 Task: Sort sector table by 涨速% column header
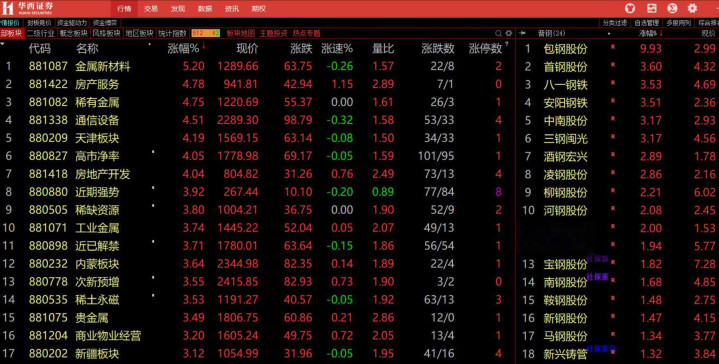(337, 49)
